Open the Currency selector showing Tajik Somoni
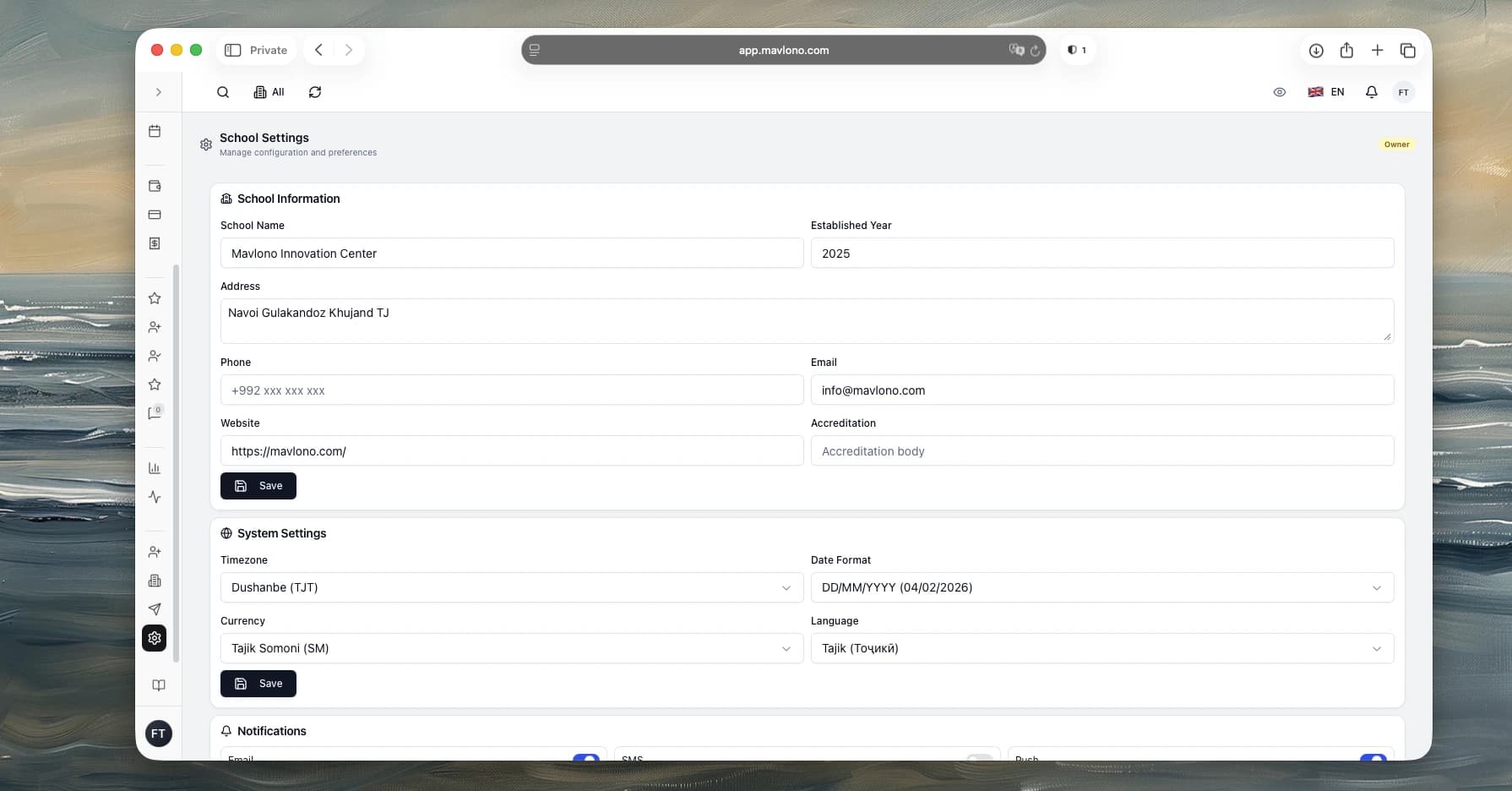The width and height of the screenshot is (1512, 791). tap(511, 648)
